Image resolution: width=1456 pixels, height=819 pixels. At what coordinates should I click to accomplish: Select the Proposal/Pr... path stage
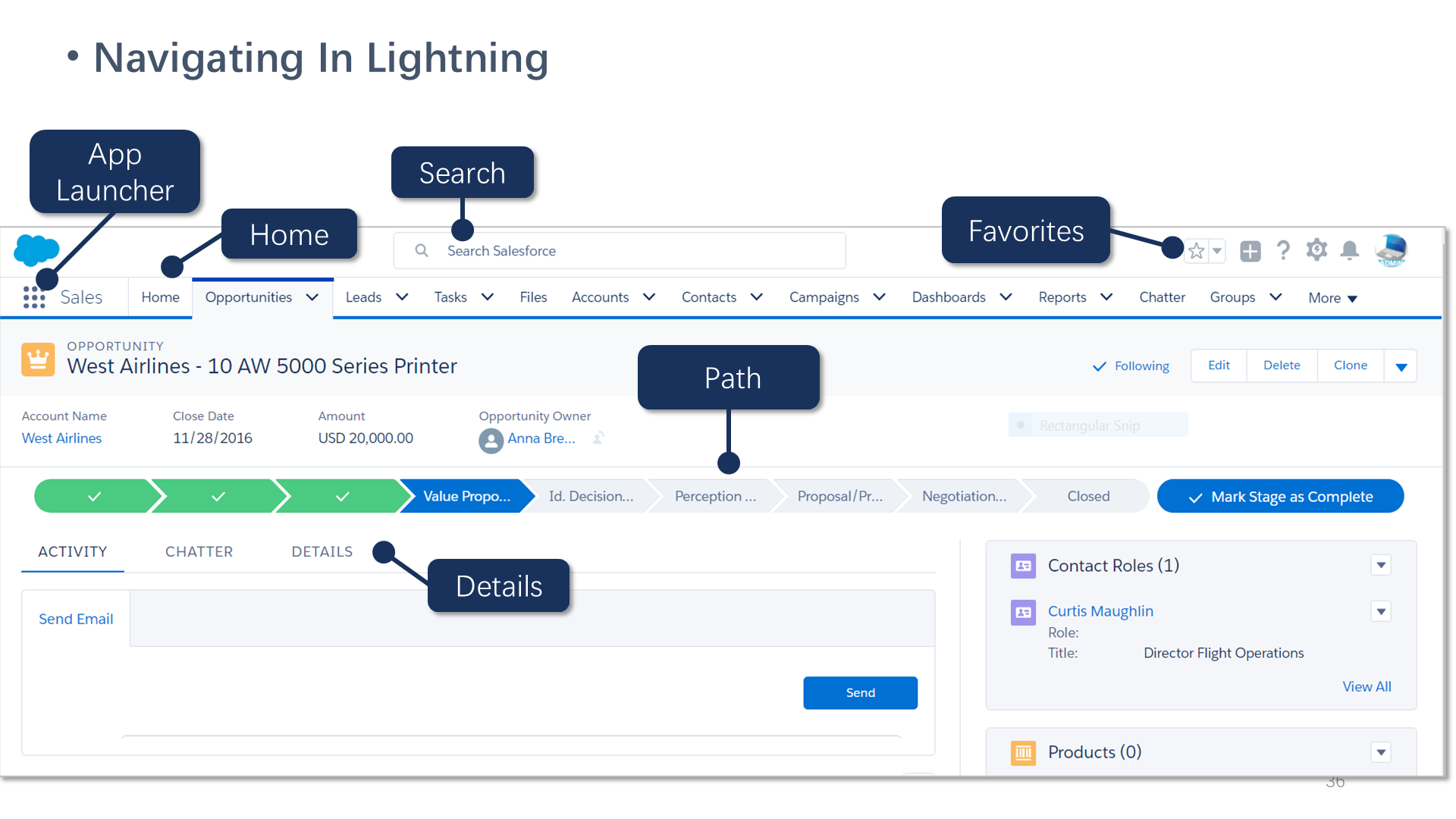click(839, 496)
